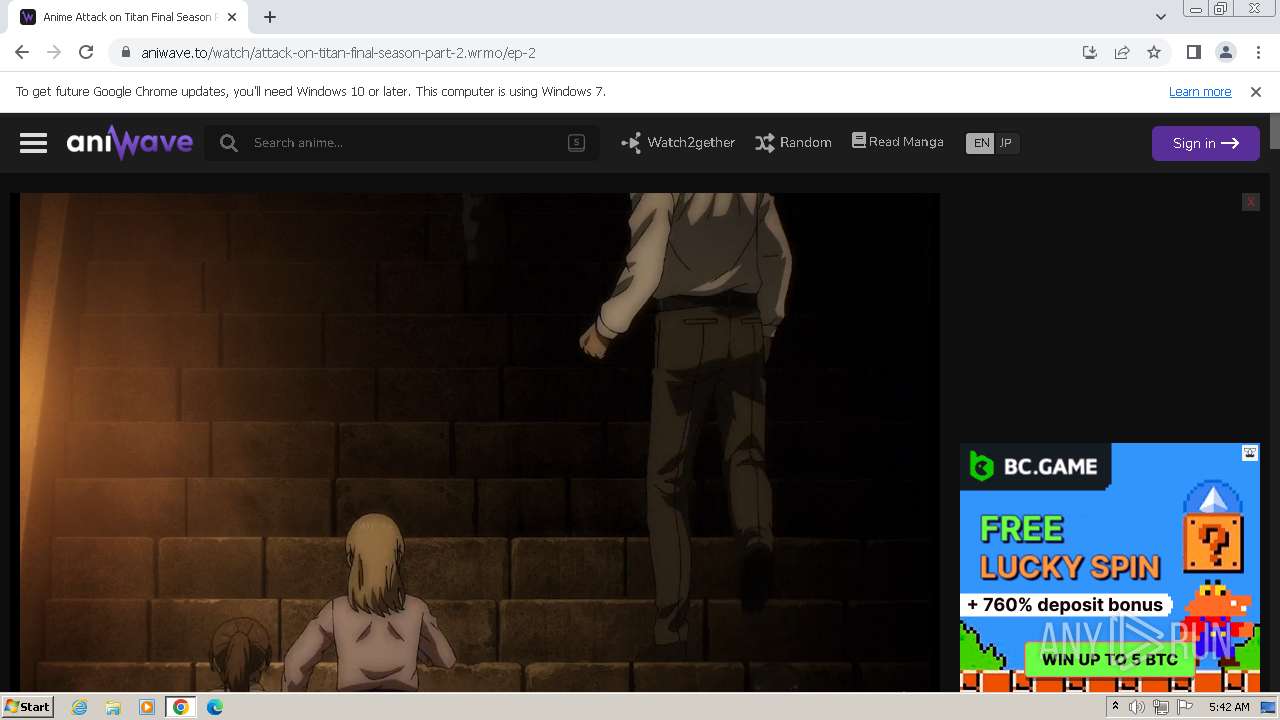Open the aniwave hamburger menu
Screen dimensions: 1280x720
pyautogui.click(x=33, y=143)
